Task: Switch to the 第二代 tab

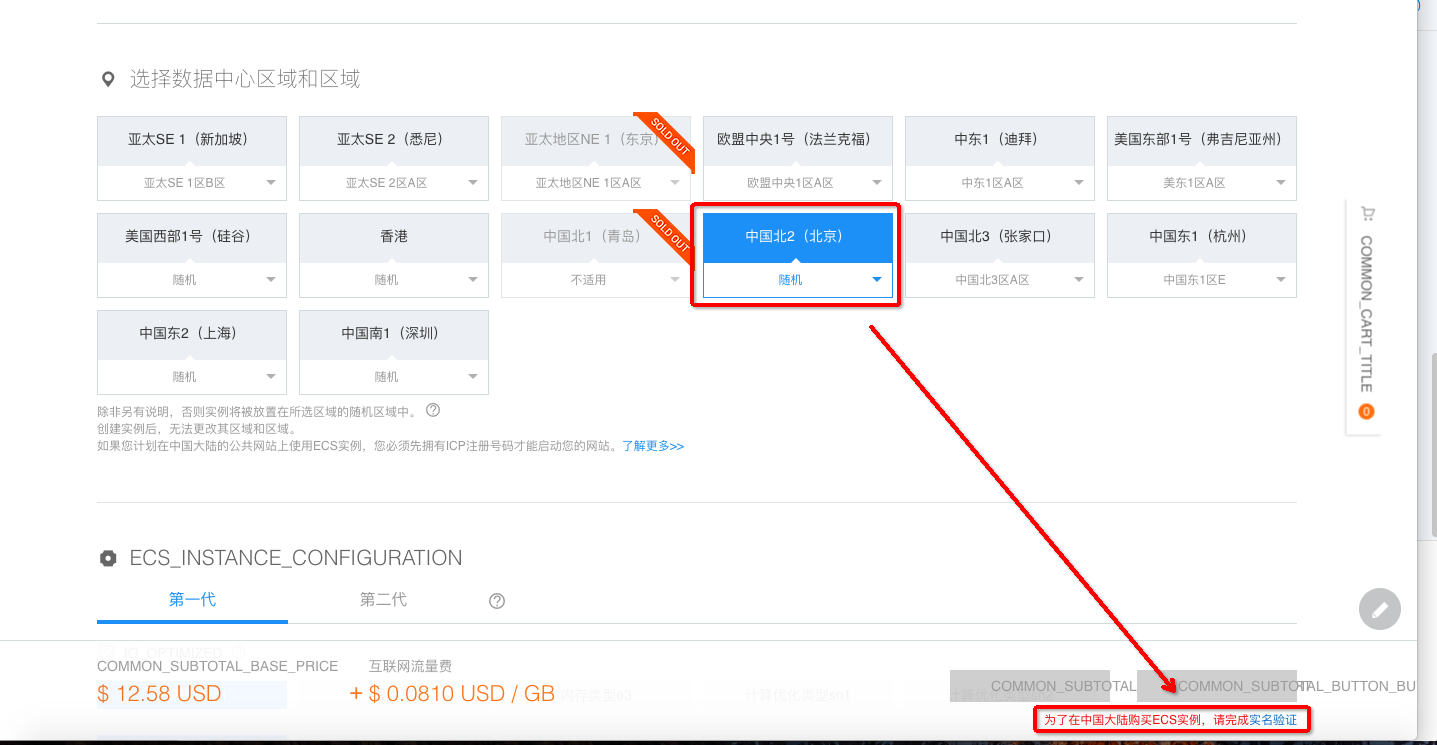Action: (x=383, y=600)
